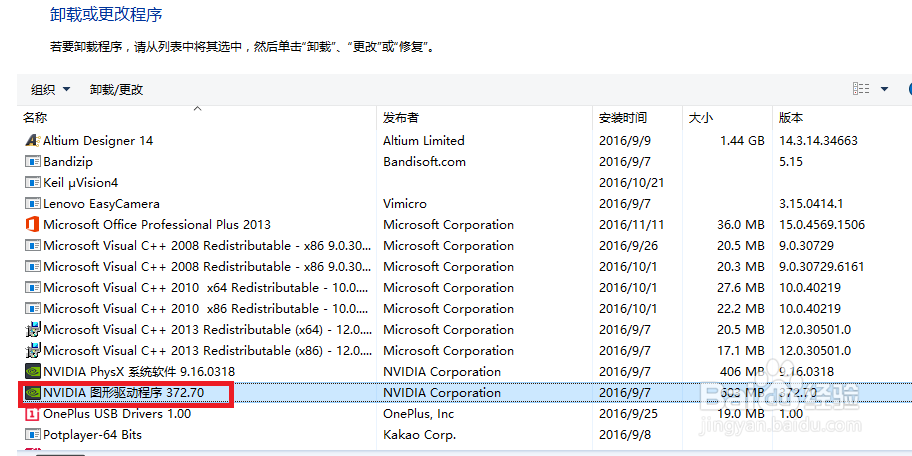The height and width of the screenshot is (456, 912).
Task: Select the Altium Designer 14 name text
Action: pyautogui.click(x=98, y=141)
